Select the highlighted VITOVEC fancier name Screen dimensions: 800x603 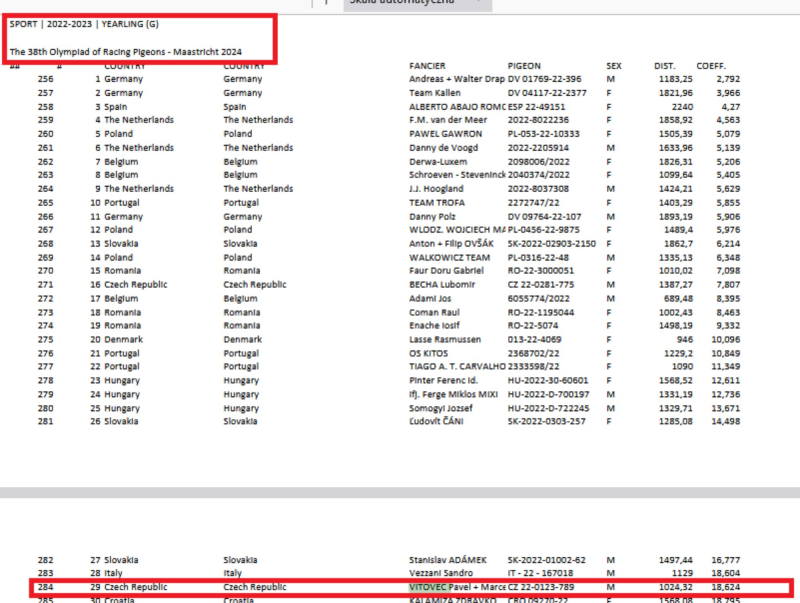click(427, 587)
